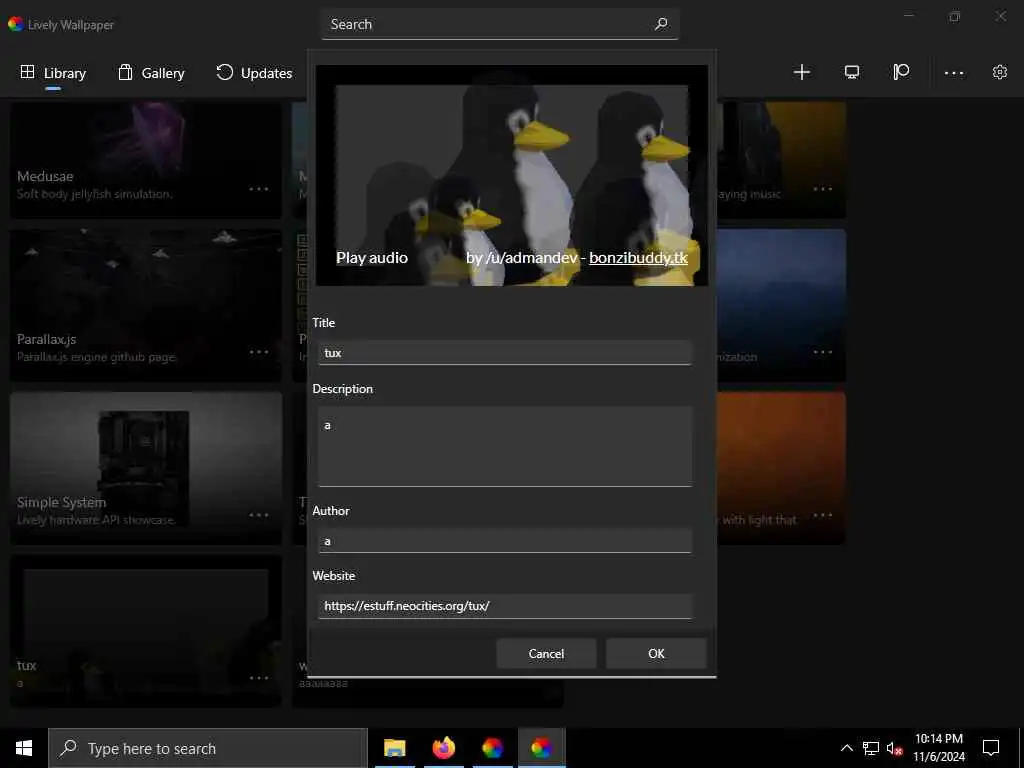Click the muted volume tray icon
1024x768 pixels.
pos(895,748)
